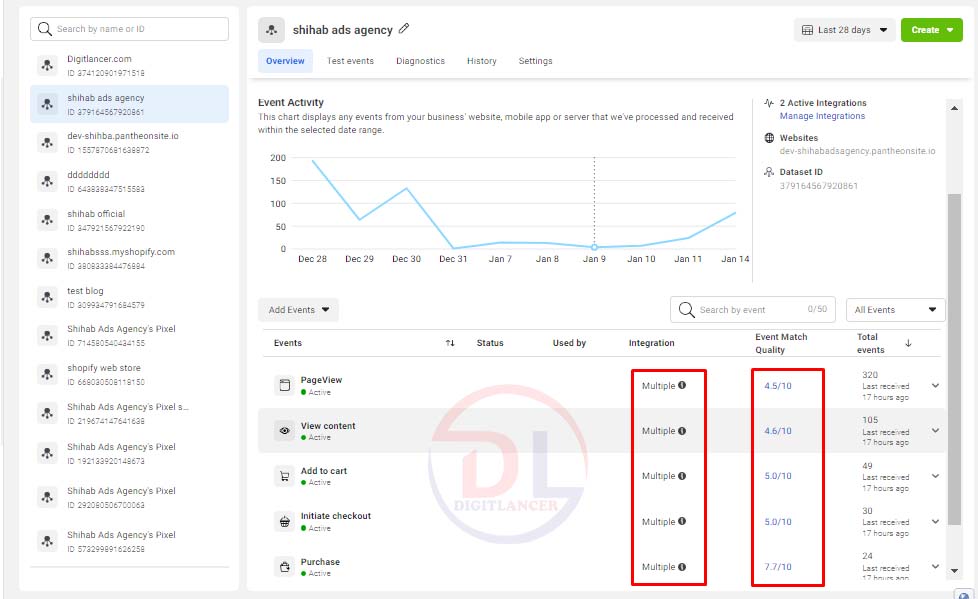Click the Active Integrations pulse icon
Image resolution: width=978 pixels, height=599 pixels.
click(x=769, y=103)
